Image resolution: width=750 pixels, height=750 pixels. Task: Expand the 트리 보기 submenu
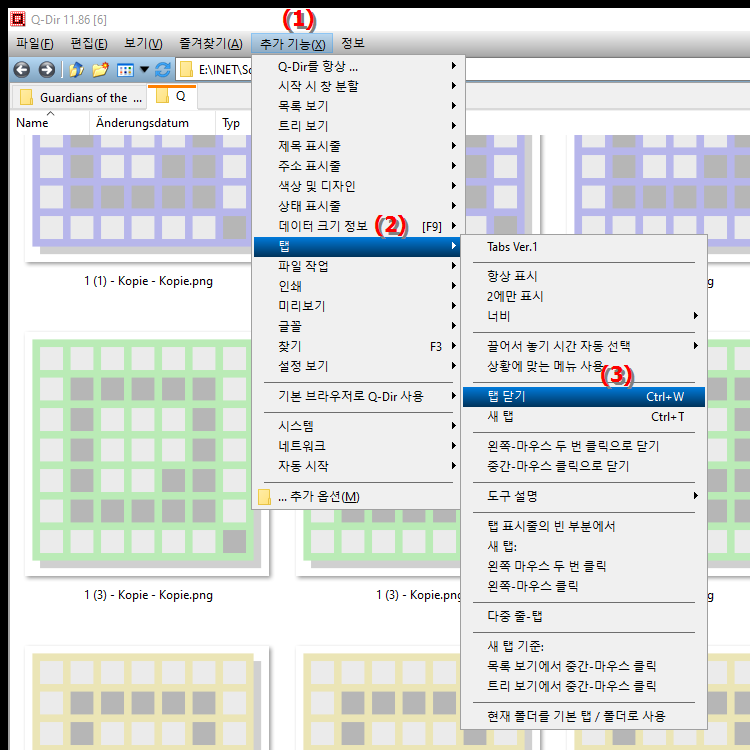[356, 126]
